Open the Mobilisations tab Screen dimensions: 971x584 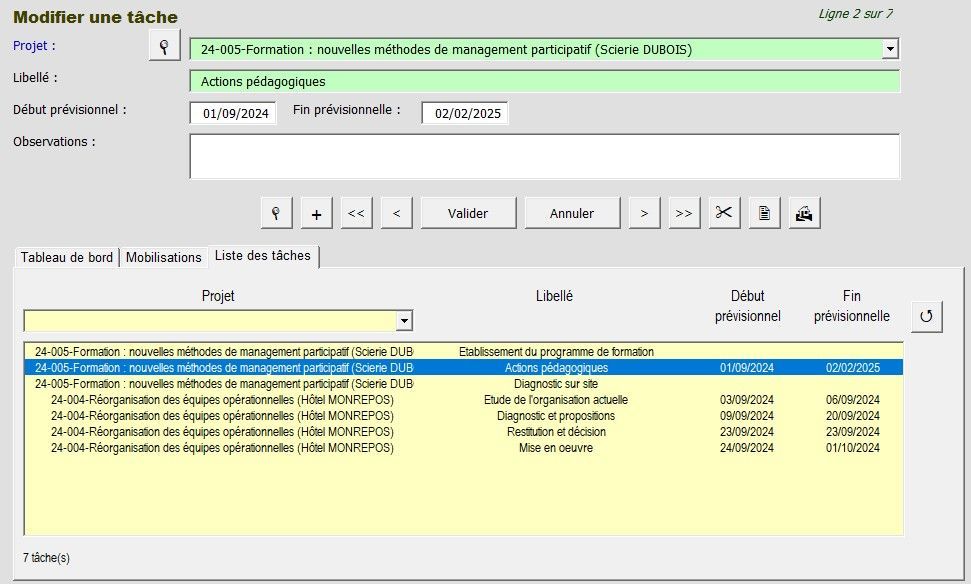[x=164, y=257]
